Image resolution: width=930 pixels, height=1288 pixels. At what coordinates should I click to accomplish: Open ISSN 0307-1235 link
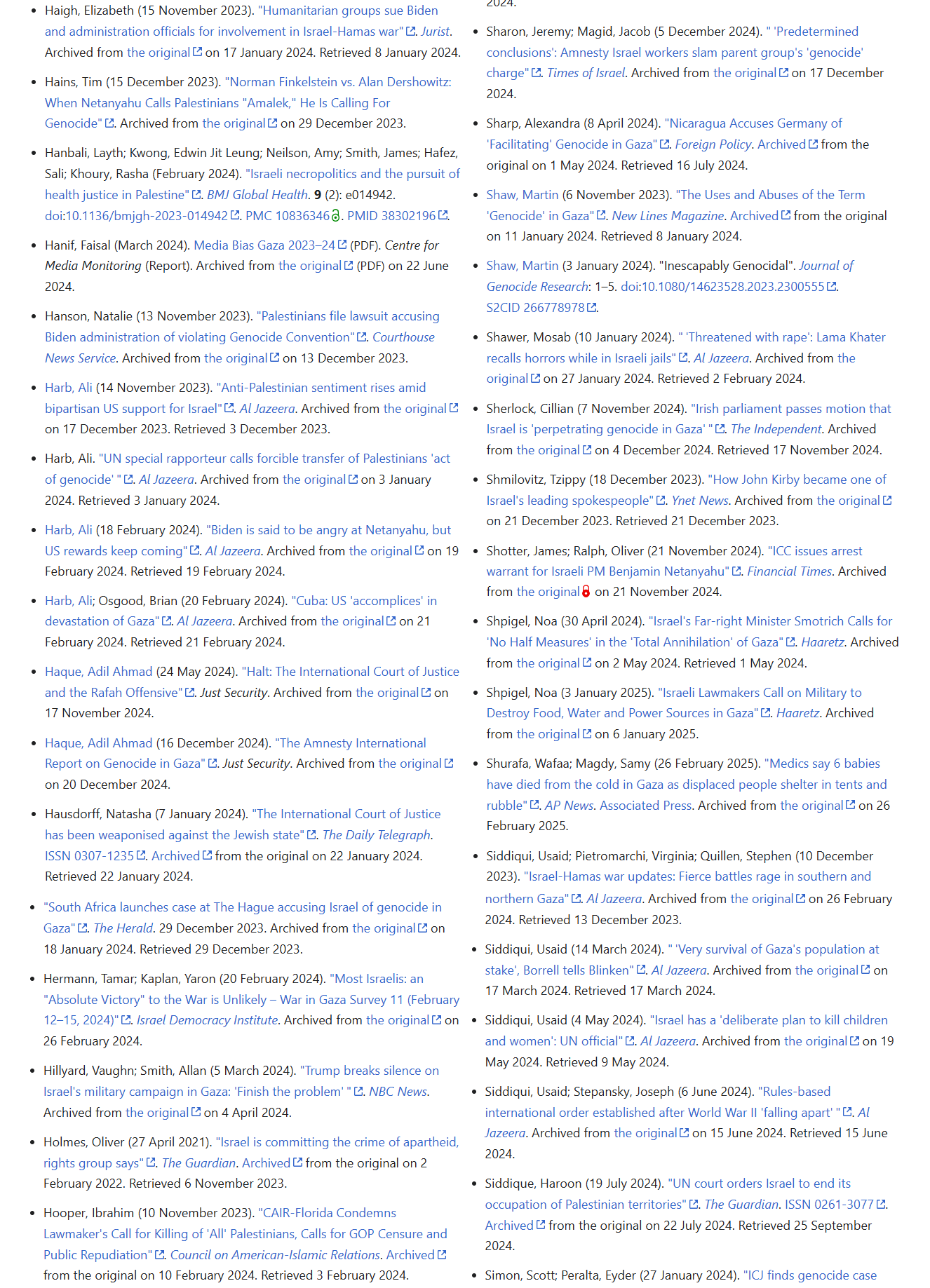tap(95, 856)
